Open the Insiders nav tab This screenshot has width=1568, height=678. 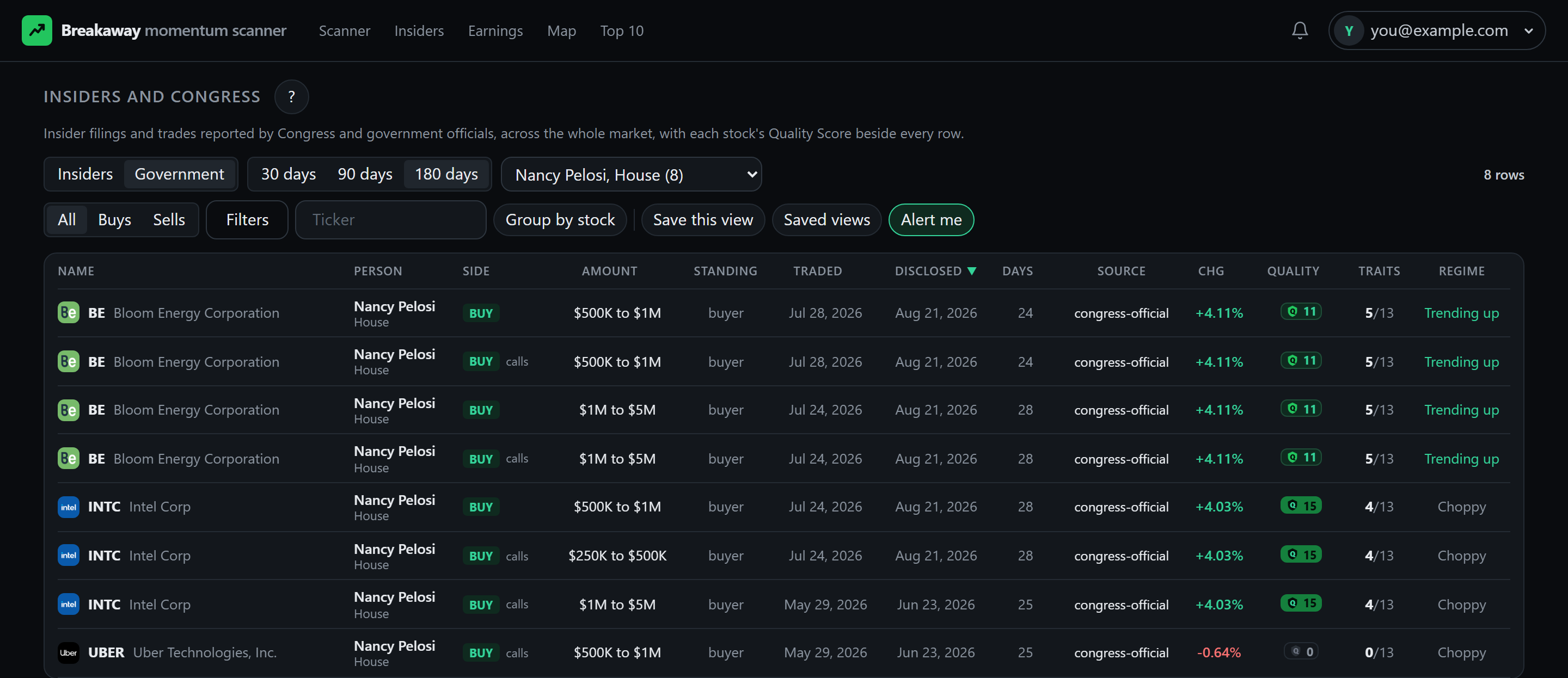[x=419, y=30]
